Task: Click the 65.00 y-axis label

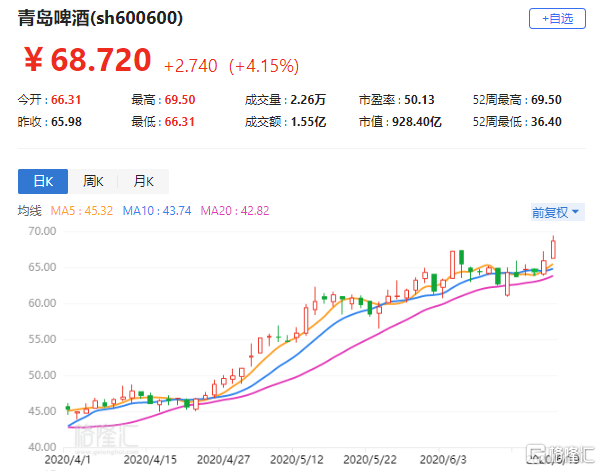Action: click(x=42, y=267)
